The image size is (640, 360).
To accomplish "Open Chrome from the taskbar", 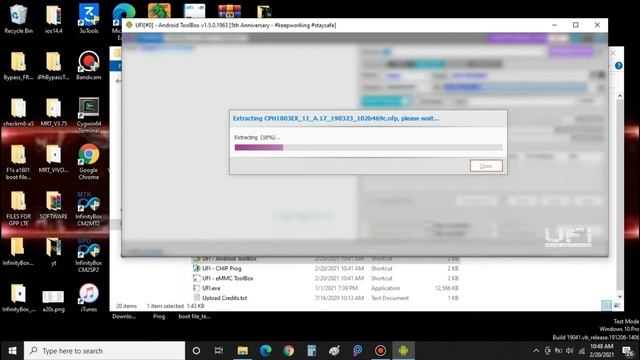I will 289,351.
